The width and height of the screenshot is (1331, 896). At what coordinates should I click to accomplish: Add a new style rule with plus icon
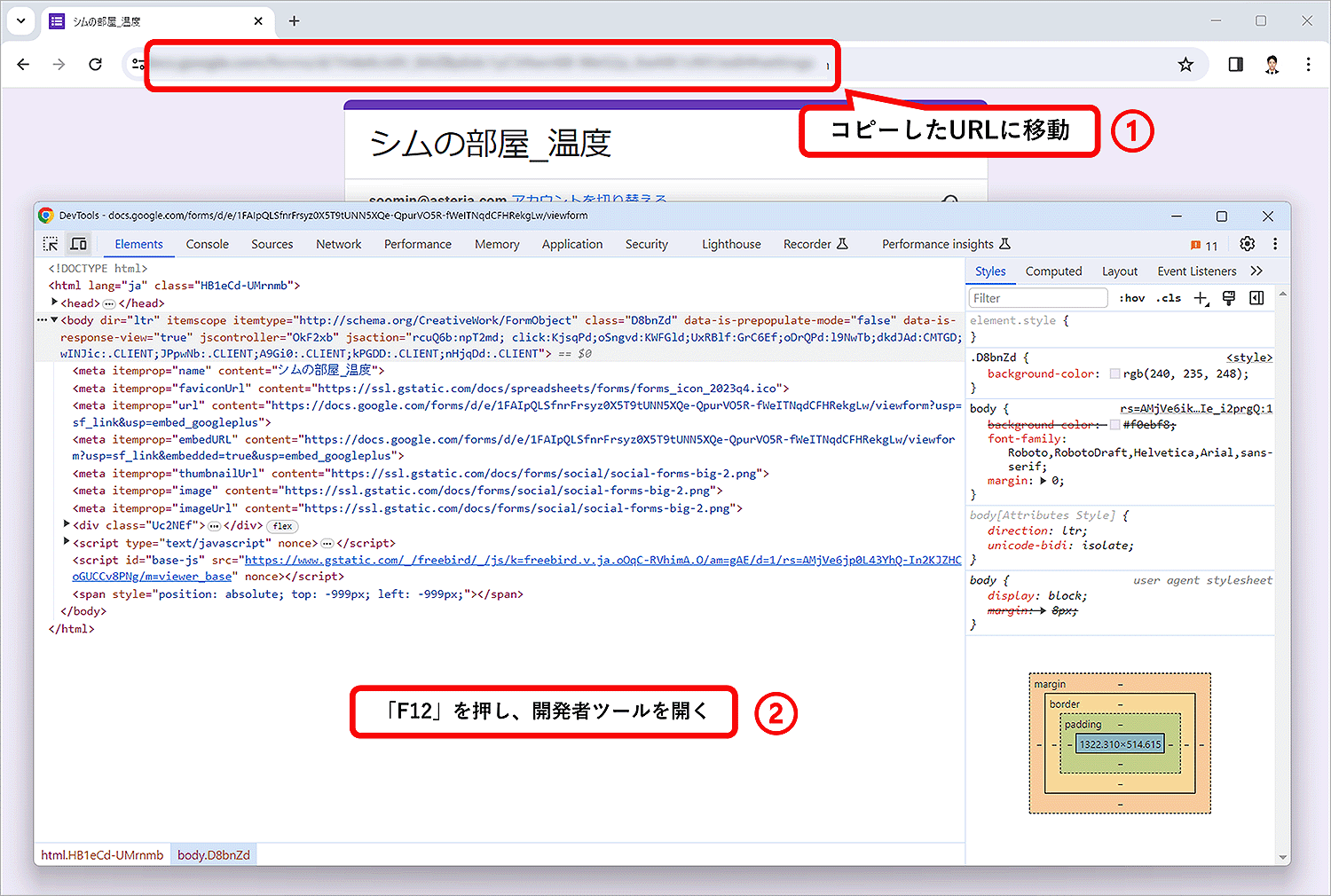tap(1201, 298)
